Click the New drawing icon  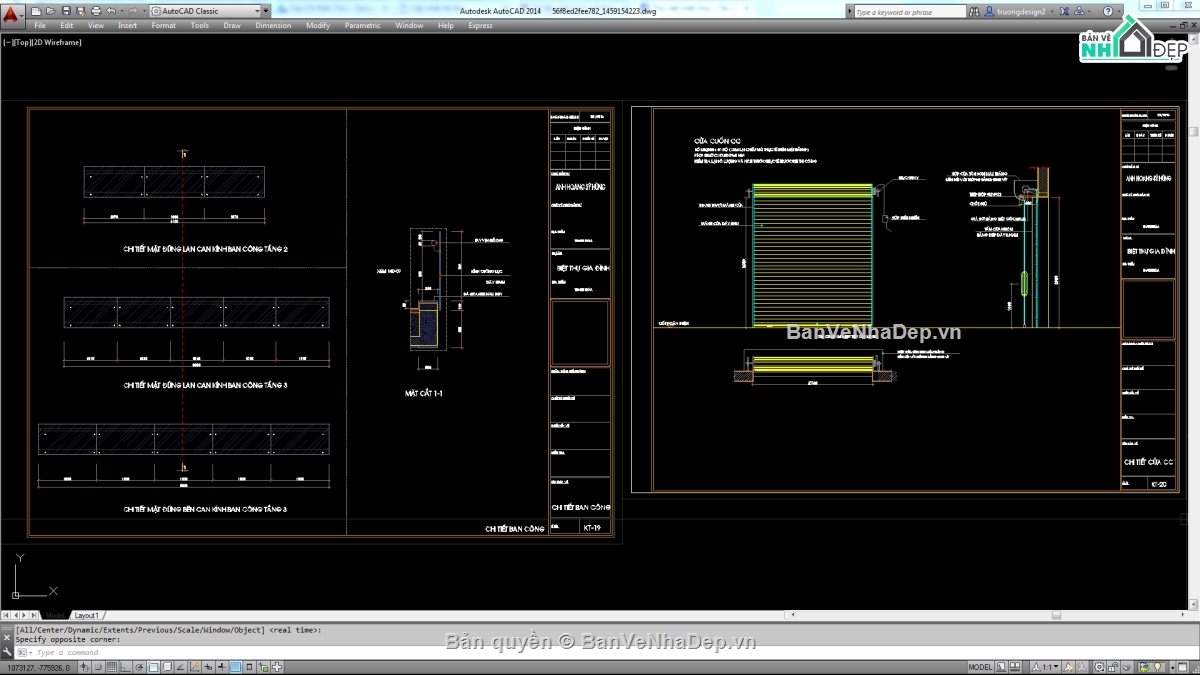pyautogui.click(x=38, y=11)
